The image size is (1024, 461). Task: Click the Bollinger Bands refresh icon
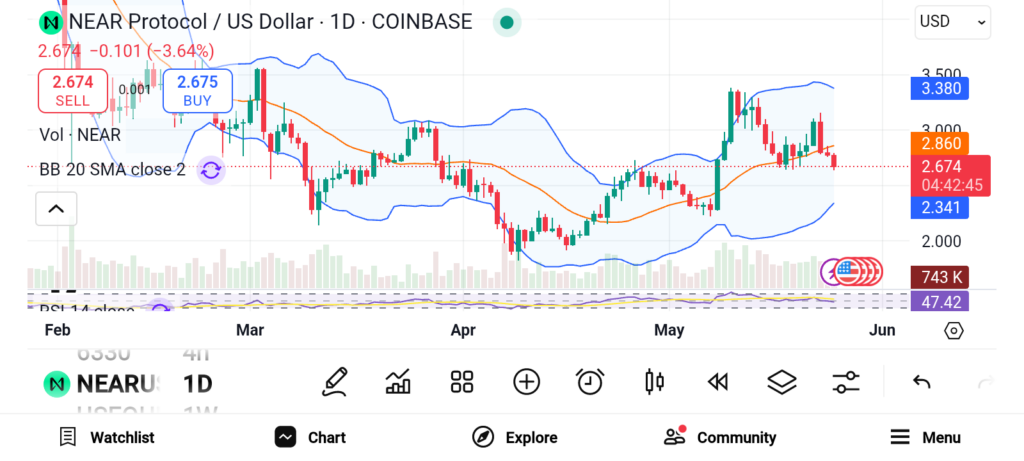(x=210, y=170)
